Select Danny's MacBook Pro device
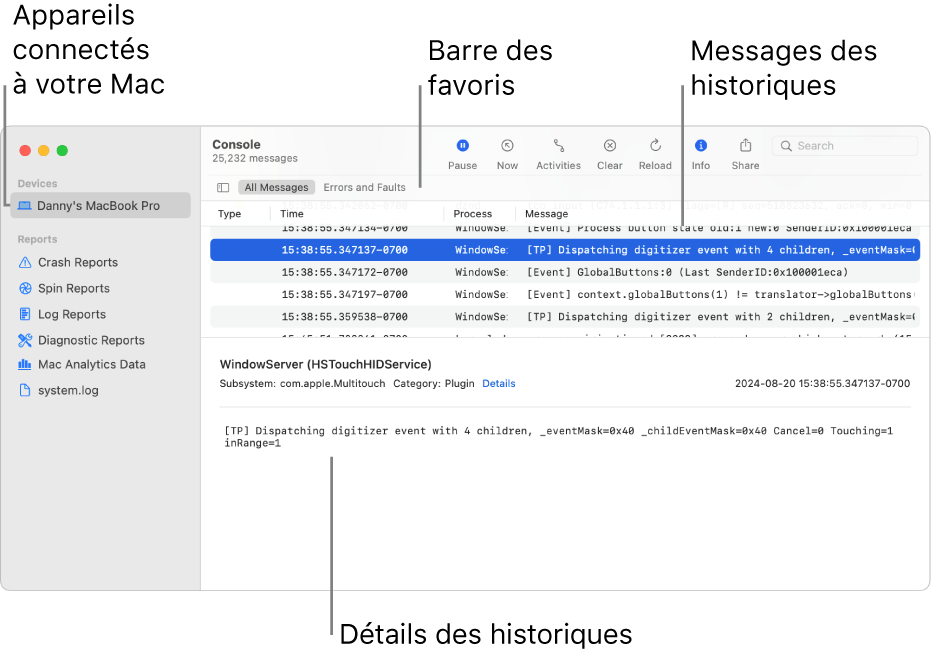This screenshot has width=934, height=657. [x=100, y=205]
